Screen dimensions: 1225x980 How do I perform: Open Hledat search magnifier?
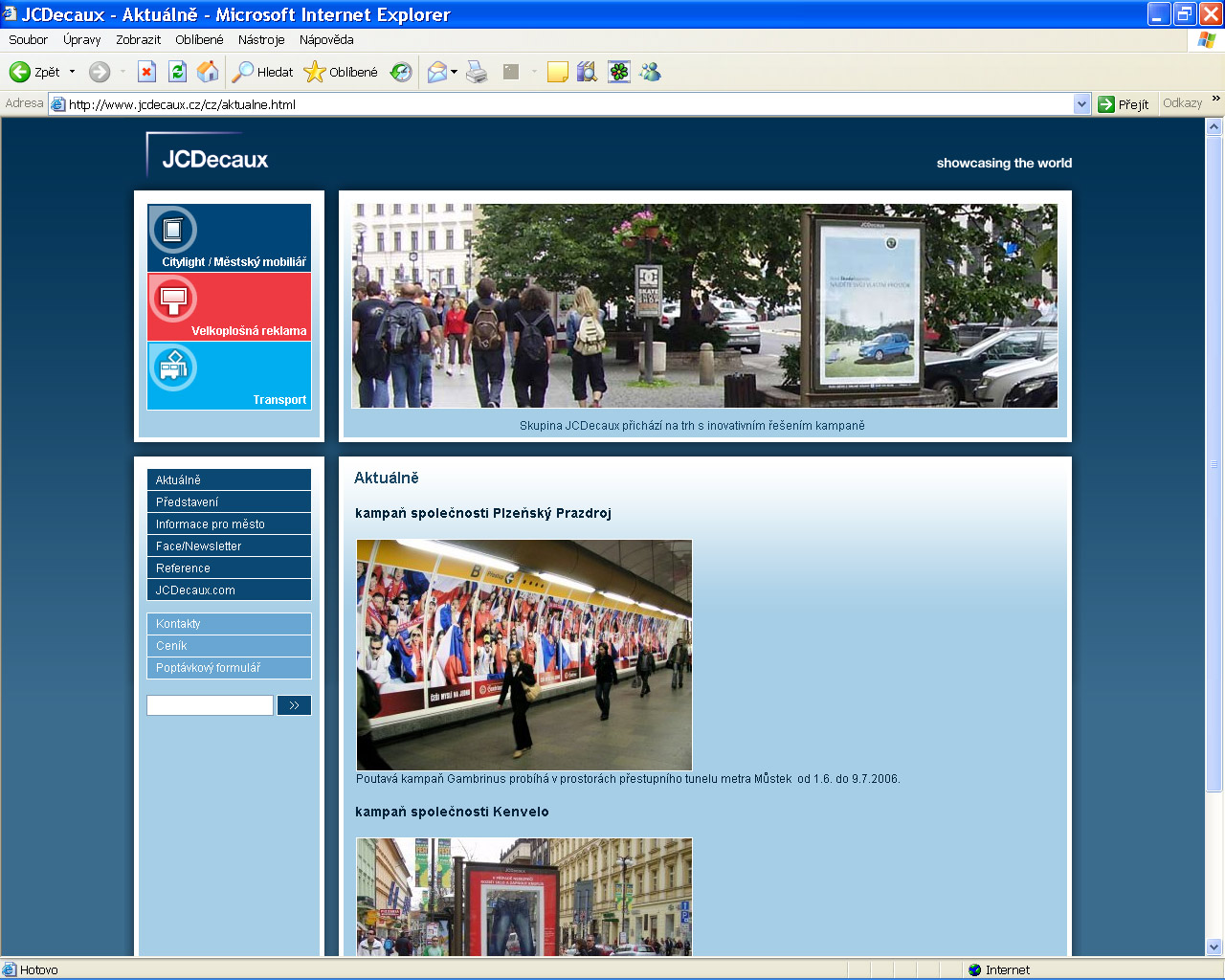click(x=244, y=72)
